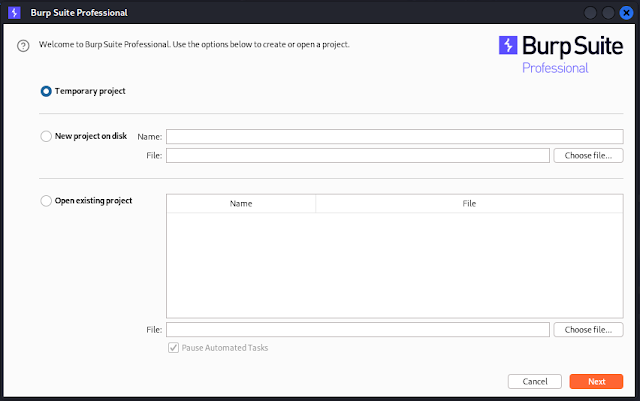This screenshot has width=640, height=401.
Task: Click the File field under New project on disk
Action: click(x=358, y=155)
